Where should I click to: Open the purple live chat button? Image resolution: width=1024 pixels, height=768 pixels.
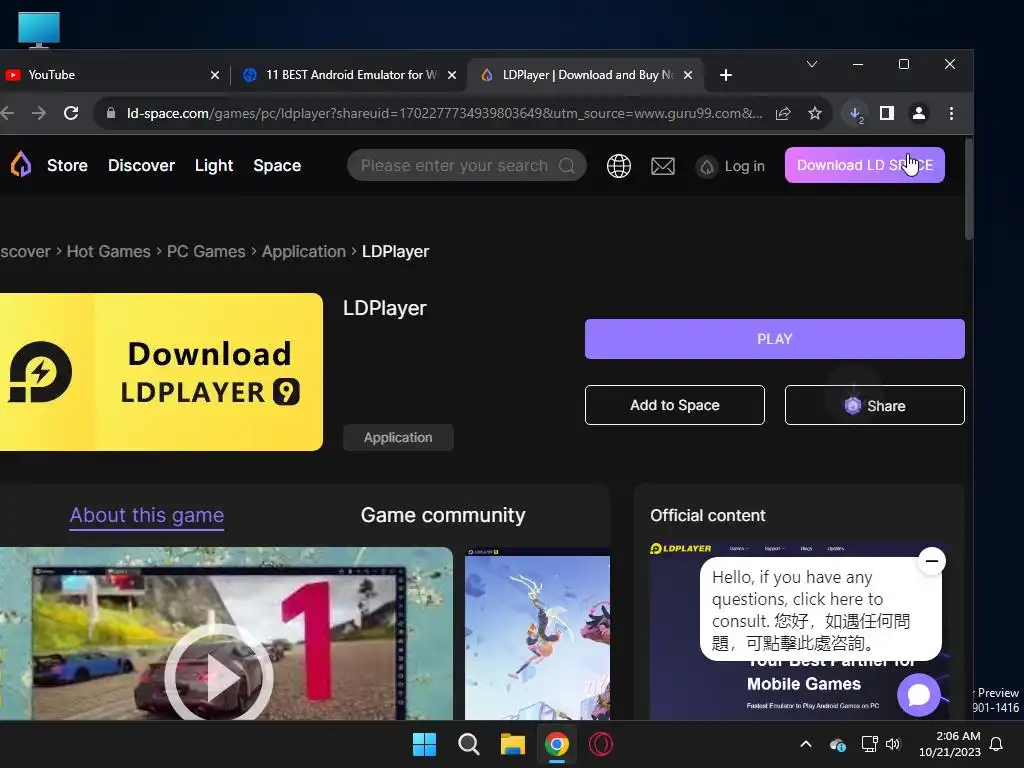(x=918, y=695)
